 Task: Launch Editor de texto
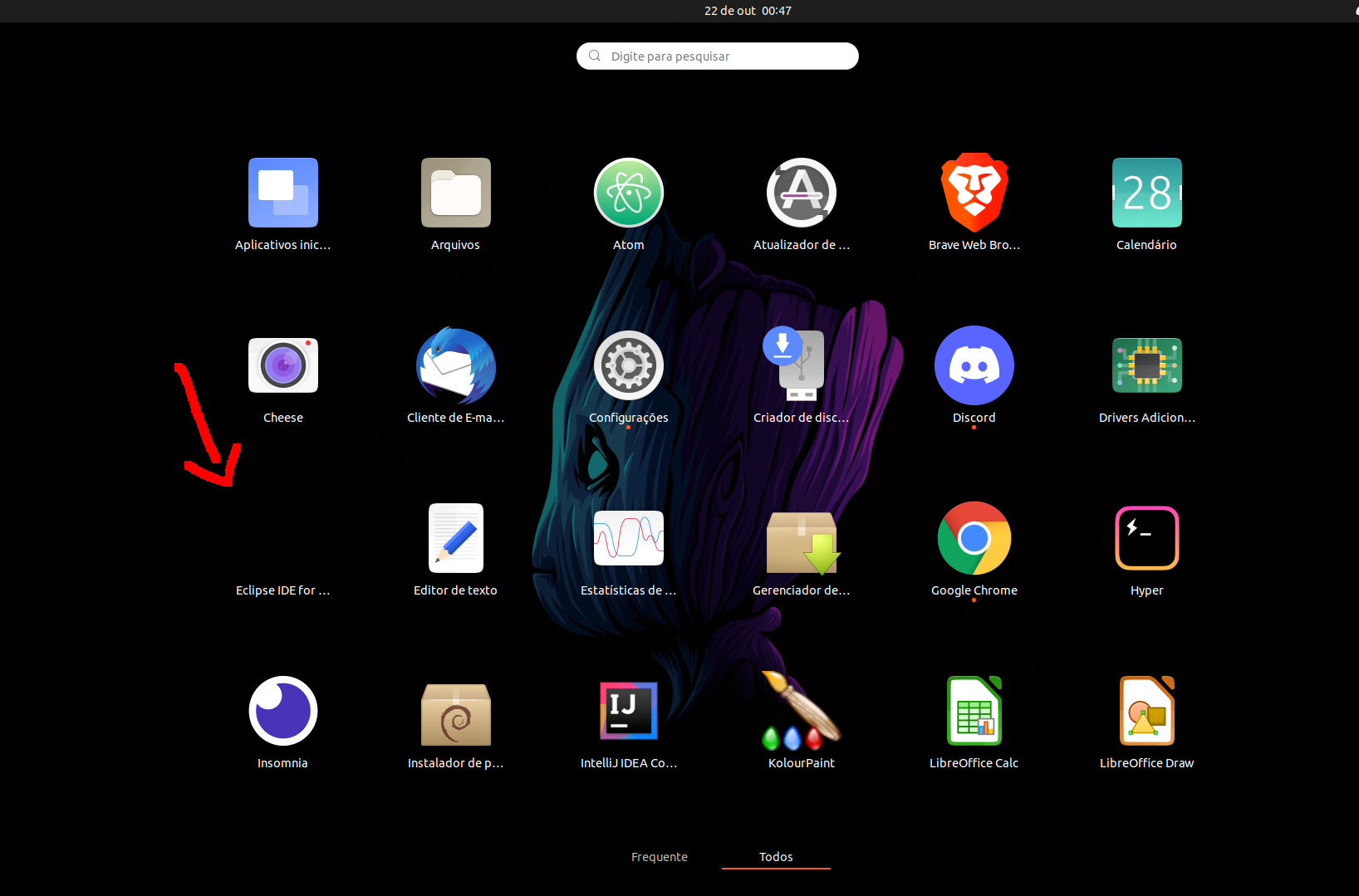coord(456,538)
